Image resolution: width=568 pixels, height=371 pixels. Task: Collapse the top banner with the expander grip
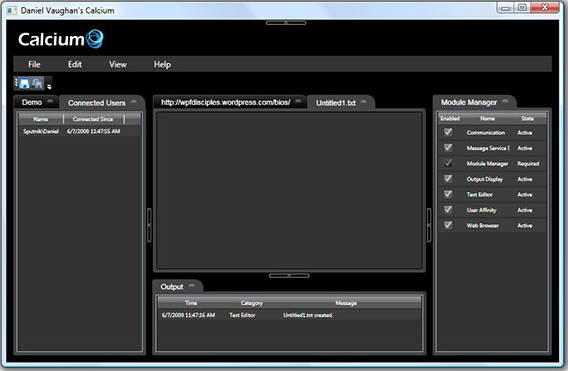(286, 22)
